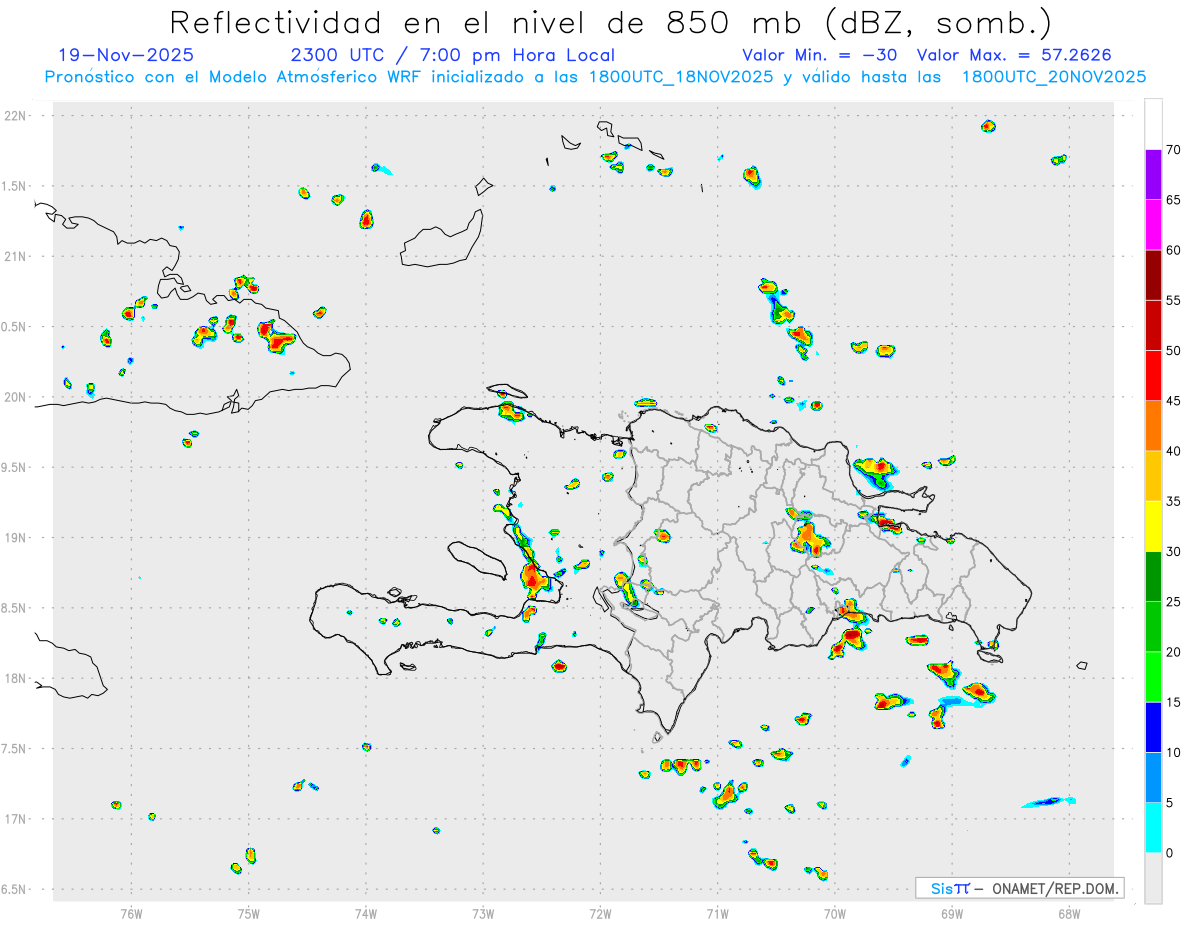The height and width of the screenshot is (927, 1200).
Task: Click the 'Valor Max. = 57.2626' text
Action: click(x=1015, y=55)
